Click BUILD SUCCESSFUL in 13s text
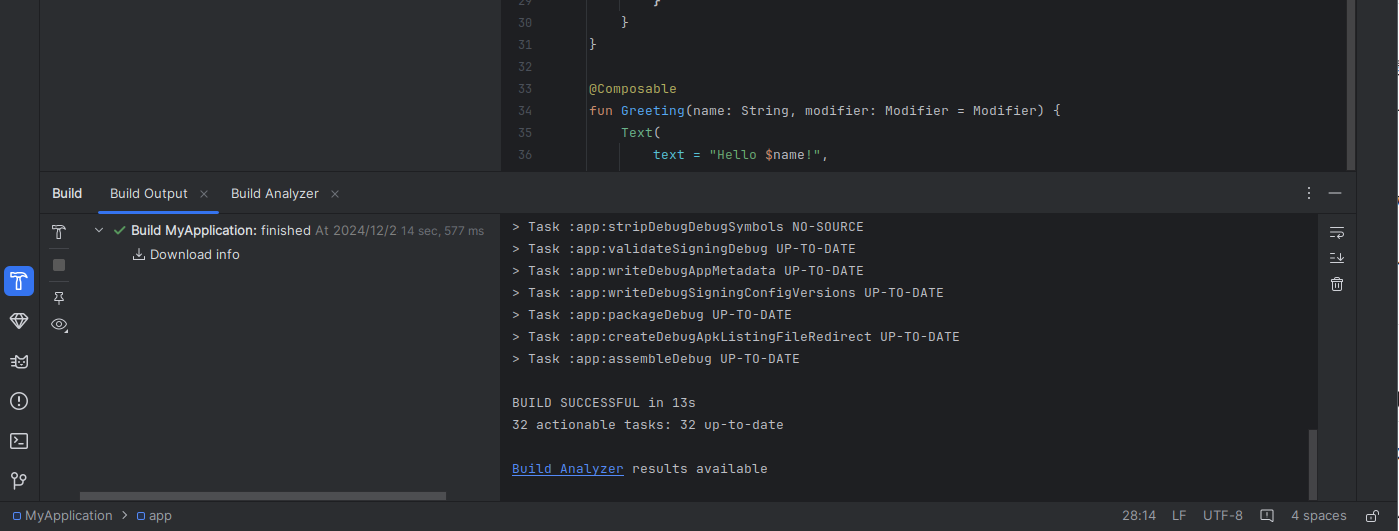1399x531 pixels. click(604, 403)
